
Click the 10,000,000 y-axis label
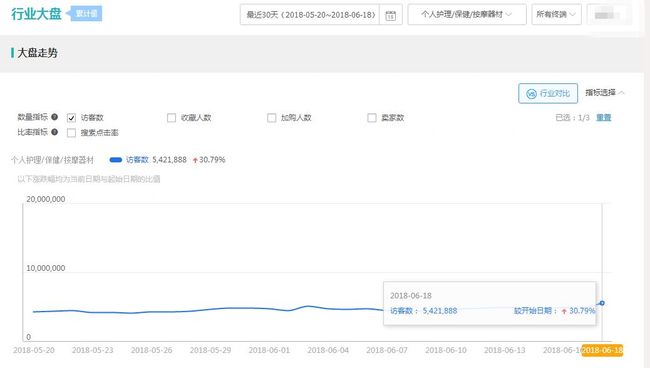click(46, 268)
